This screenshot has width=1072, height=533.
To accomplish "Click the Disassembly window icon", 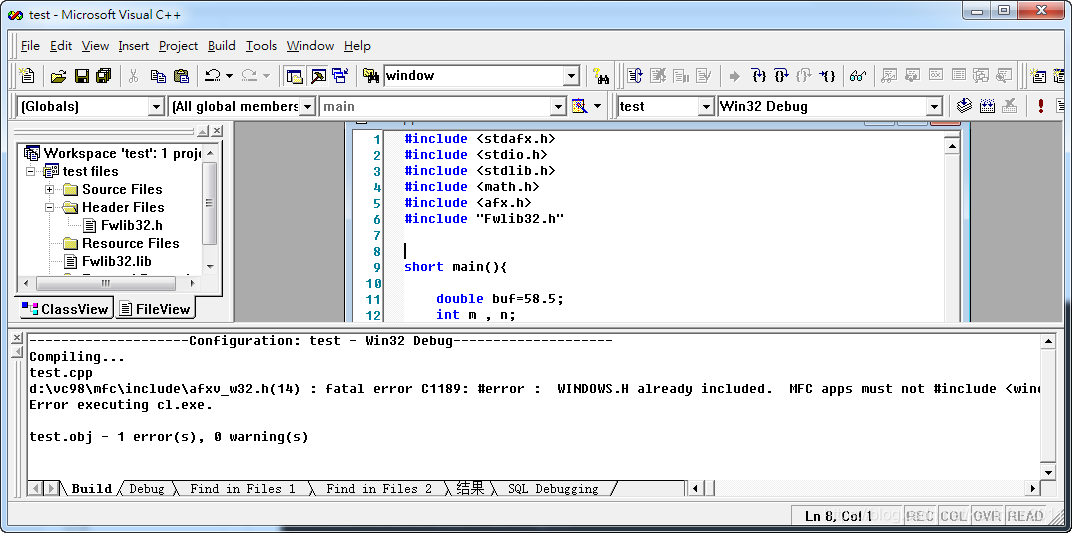I will click(1004, 76).
